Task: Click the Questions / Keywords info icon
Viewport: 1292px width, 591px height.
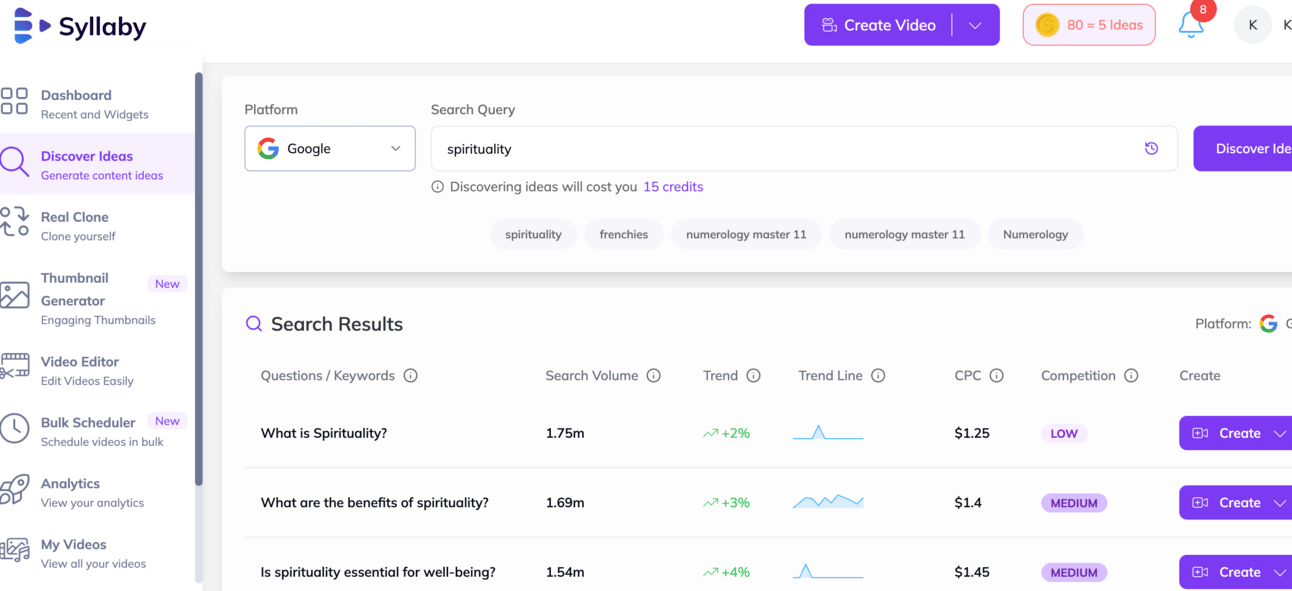Action: coord(410,376)
